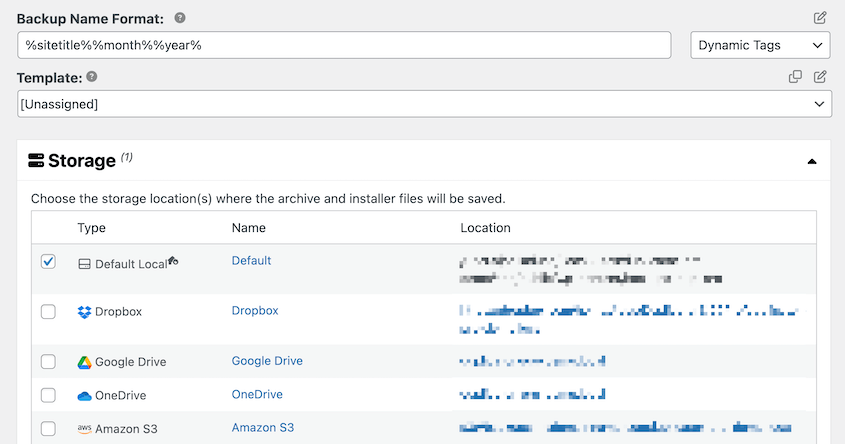Click into the Backup Name Format field

(x=343, y=45)
